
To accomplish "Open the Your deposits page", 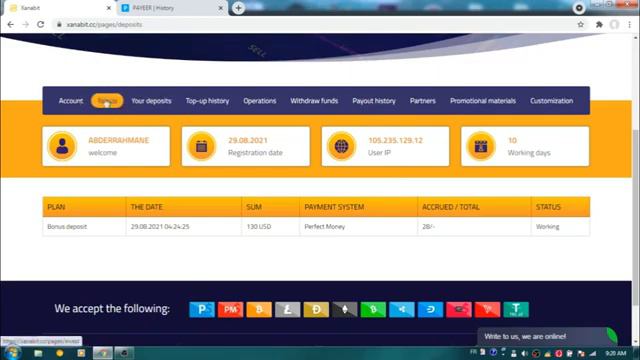I will [151, 101].
